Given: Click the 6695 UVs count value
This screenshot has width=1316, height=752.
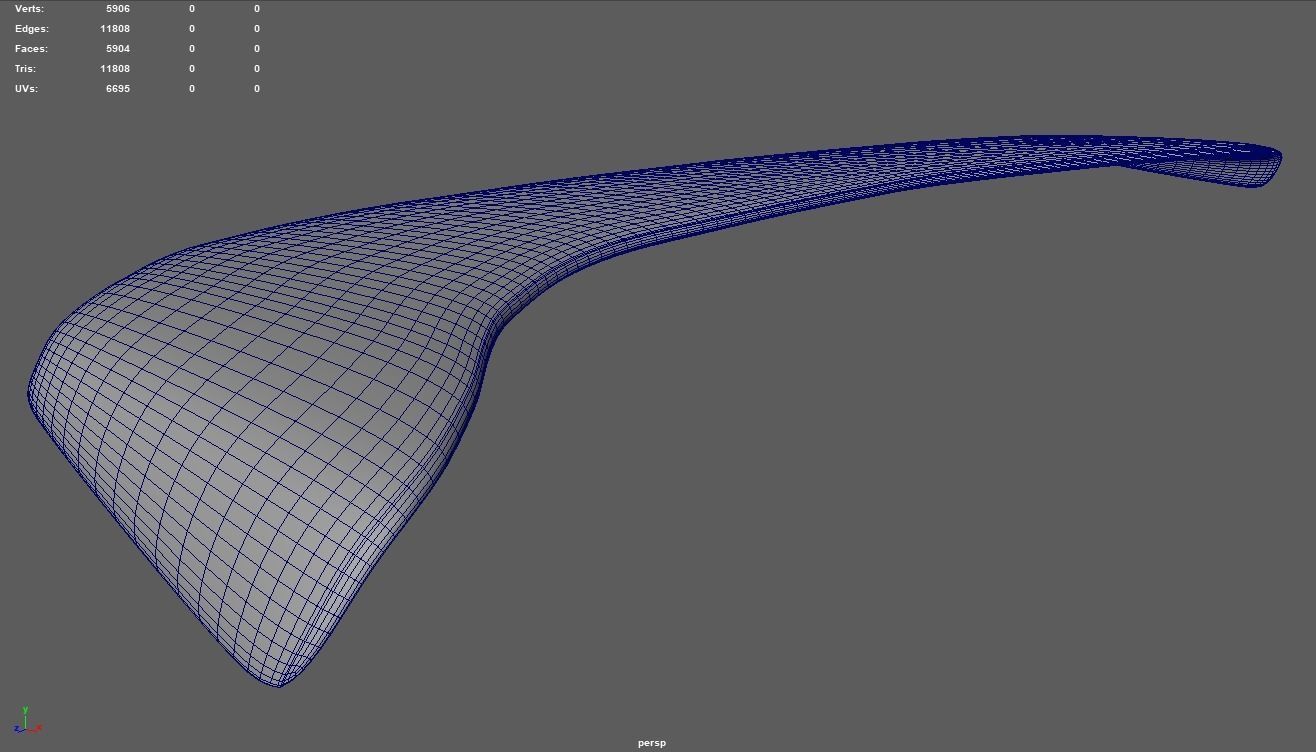Looking at the screenshot, I should click(118, 88).
